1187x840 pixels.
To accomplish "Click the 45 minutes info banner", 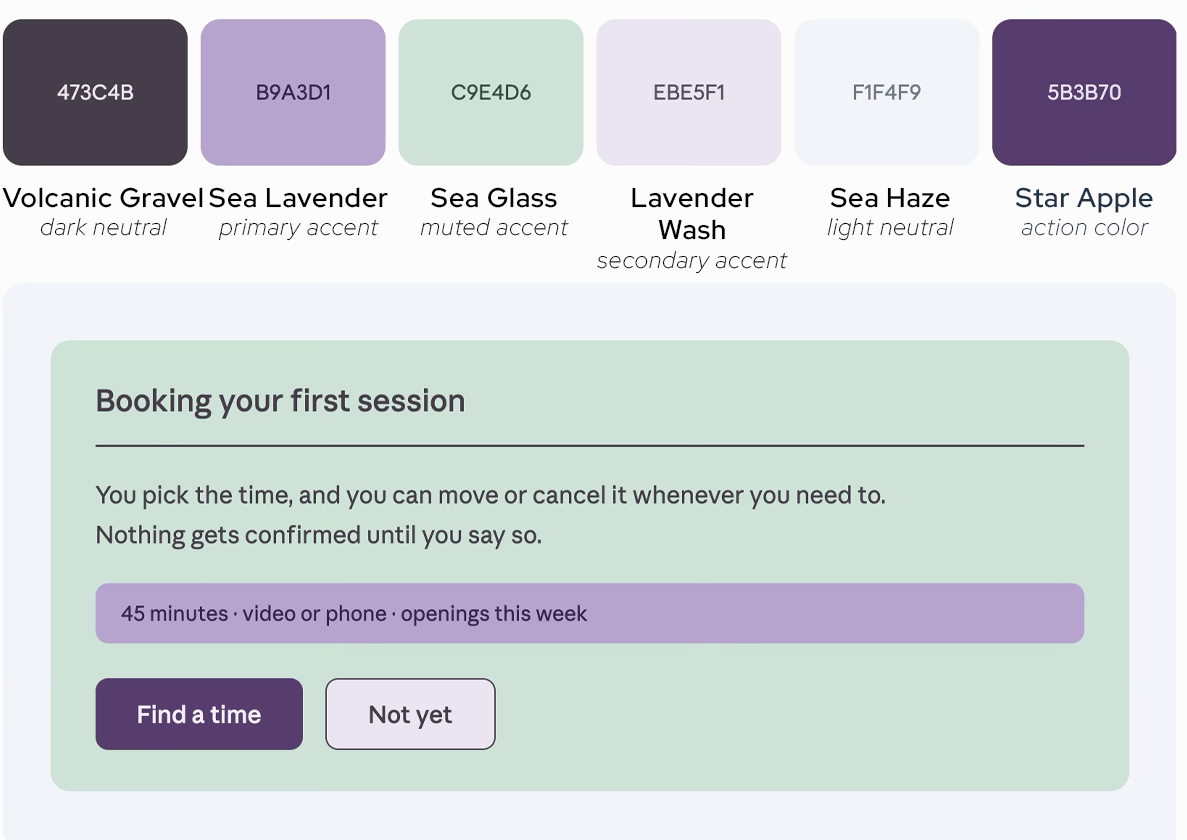I will (590, 613).
